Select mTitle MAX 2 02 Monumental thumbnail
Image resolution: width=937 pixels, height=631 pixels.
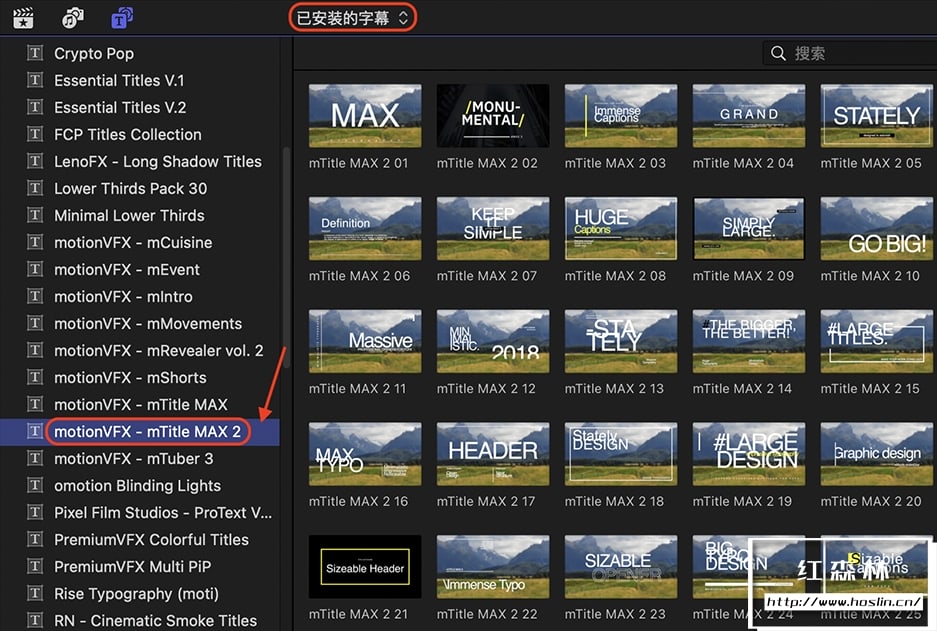point(492,115)
